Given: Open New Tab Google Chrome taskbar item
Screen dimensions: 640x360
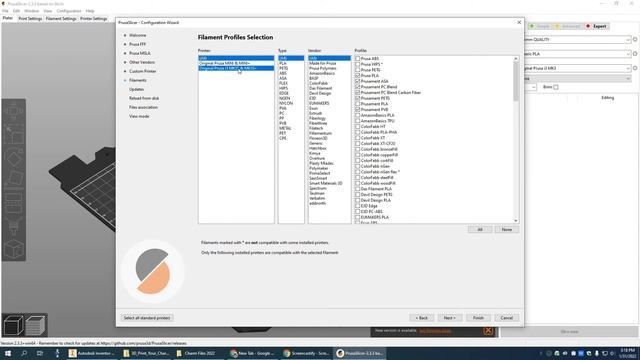Looking at the screenshot, I should click(253, 353).
